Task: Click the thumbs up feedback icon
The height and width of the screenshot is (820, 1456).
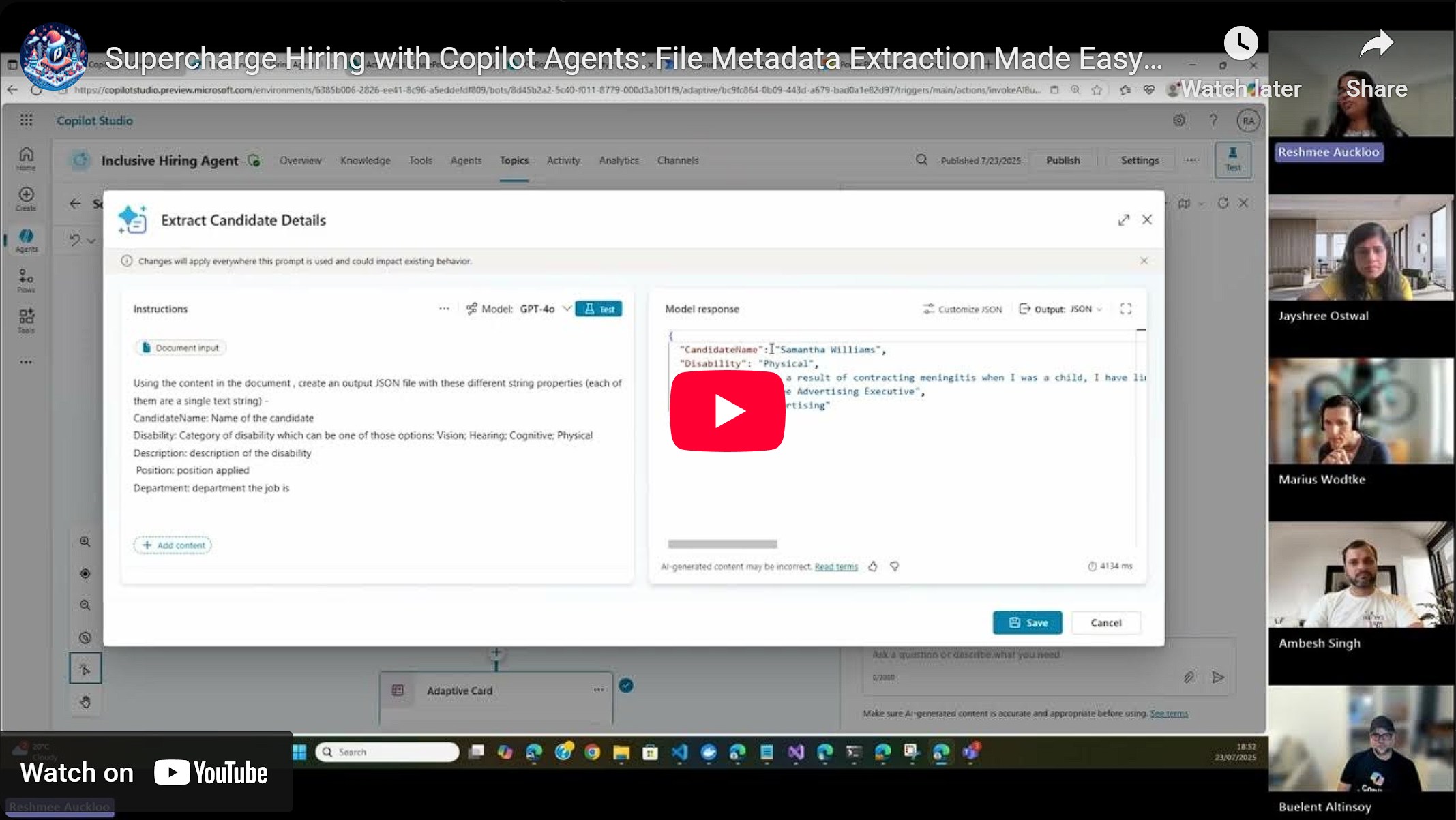Action: pyautogui.click(x=873, y=566)
